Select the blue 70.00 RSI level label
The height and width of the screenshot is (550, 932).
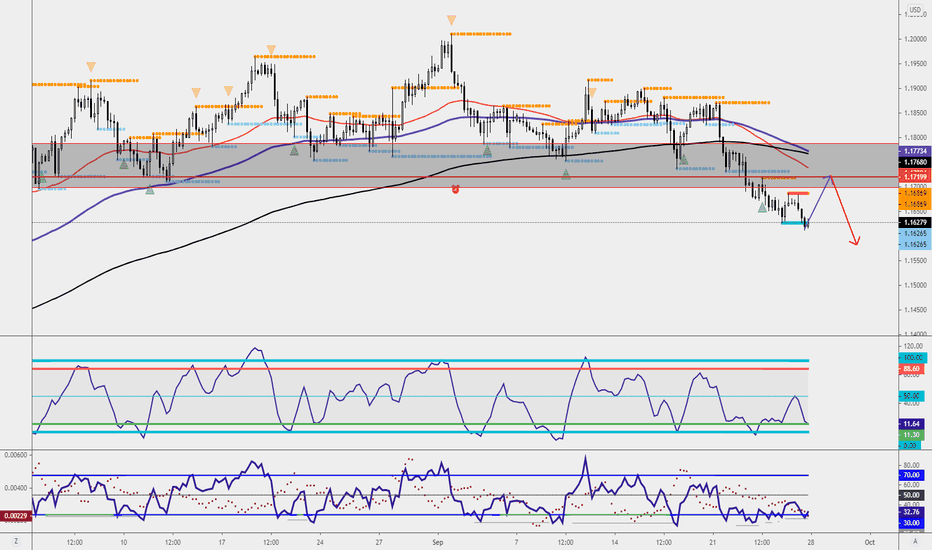click(x=912, y=475)
